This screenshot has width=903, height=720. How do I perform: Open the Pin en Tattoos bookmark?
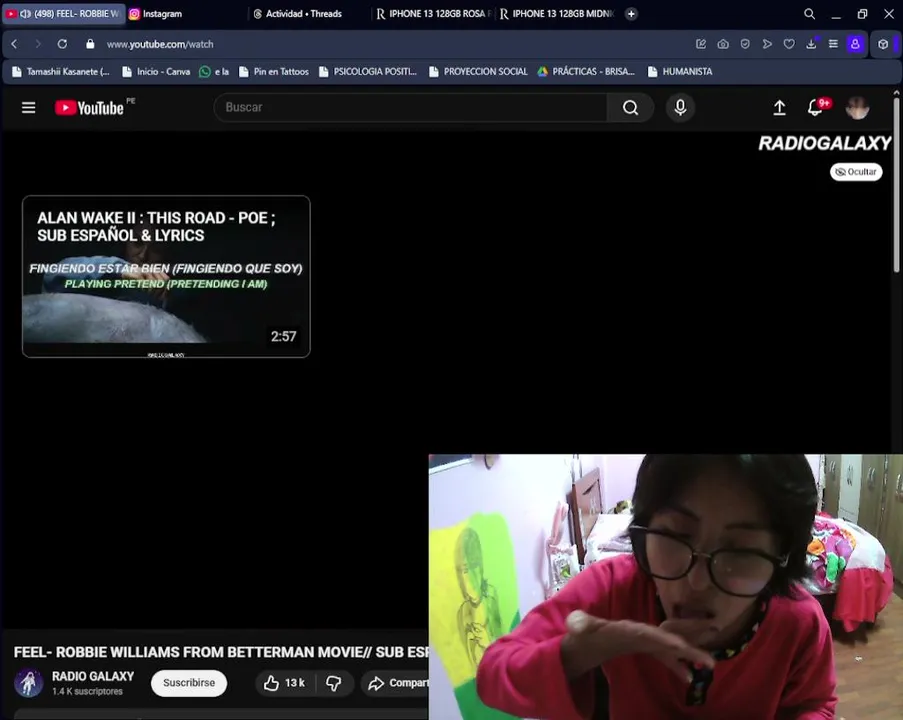point(274,71)
